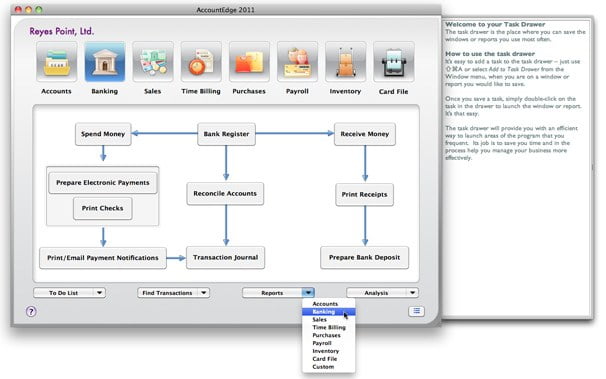The width and height of the screenshot is (606, 379).
Task: Open the Payroll command center icon
Action: (x=297, y=62)
